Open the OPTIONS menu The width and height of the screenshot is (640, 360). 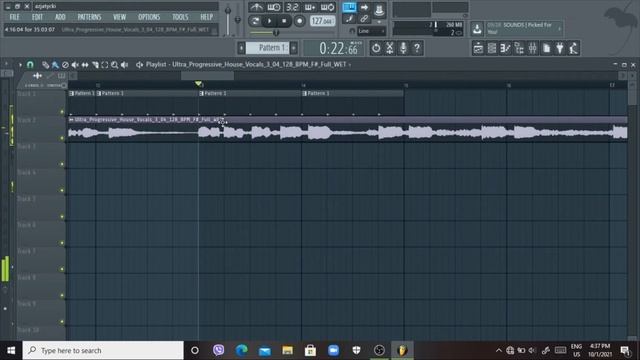point(149,17)
